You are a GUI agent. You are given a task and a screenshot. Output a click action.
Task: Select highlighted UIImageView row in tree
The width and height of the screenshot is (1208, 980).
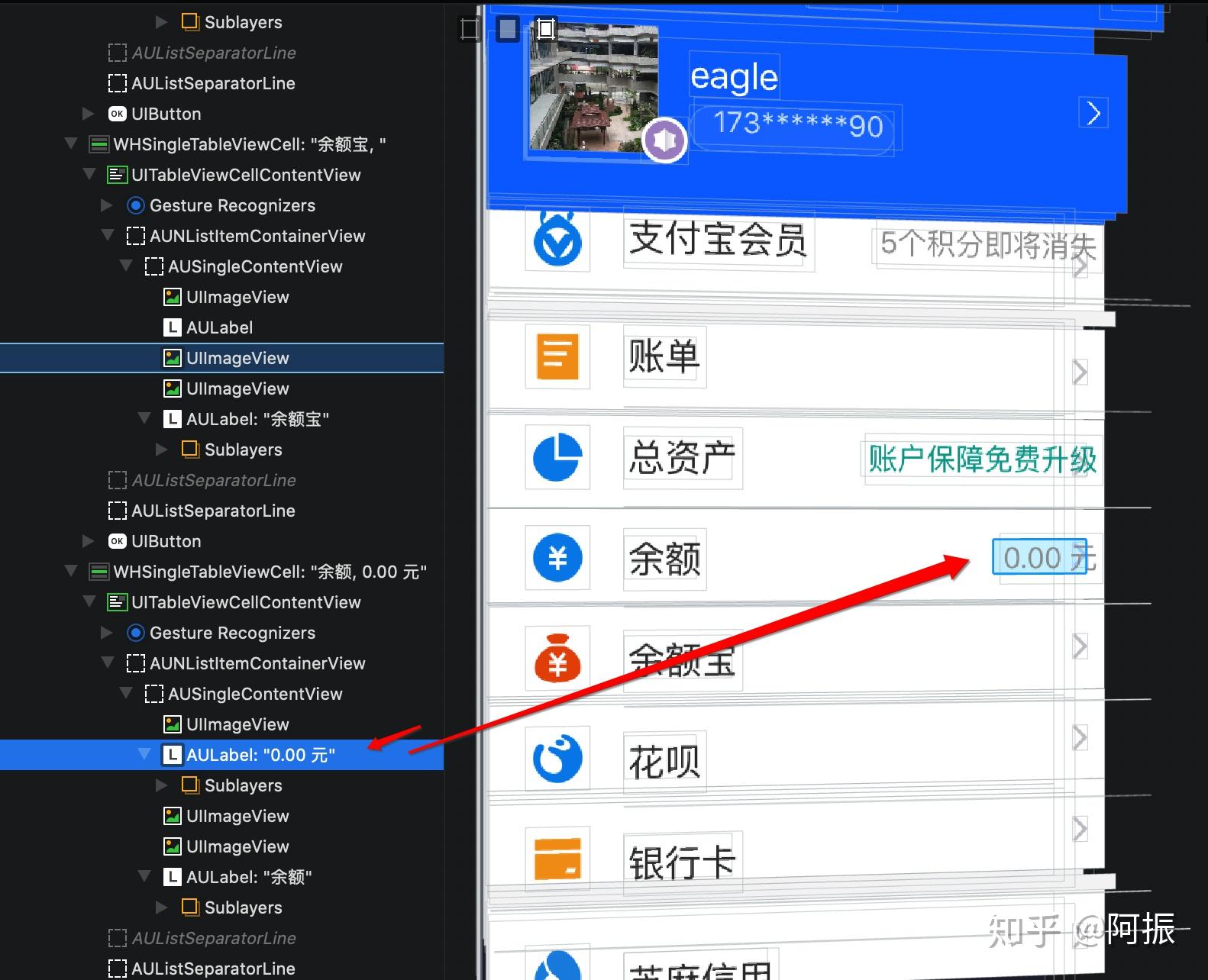click(221, 358)
